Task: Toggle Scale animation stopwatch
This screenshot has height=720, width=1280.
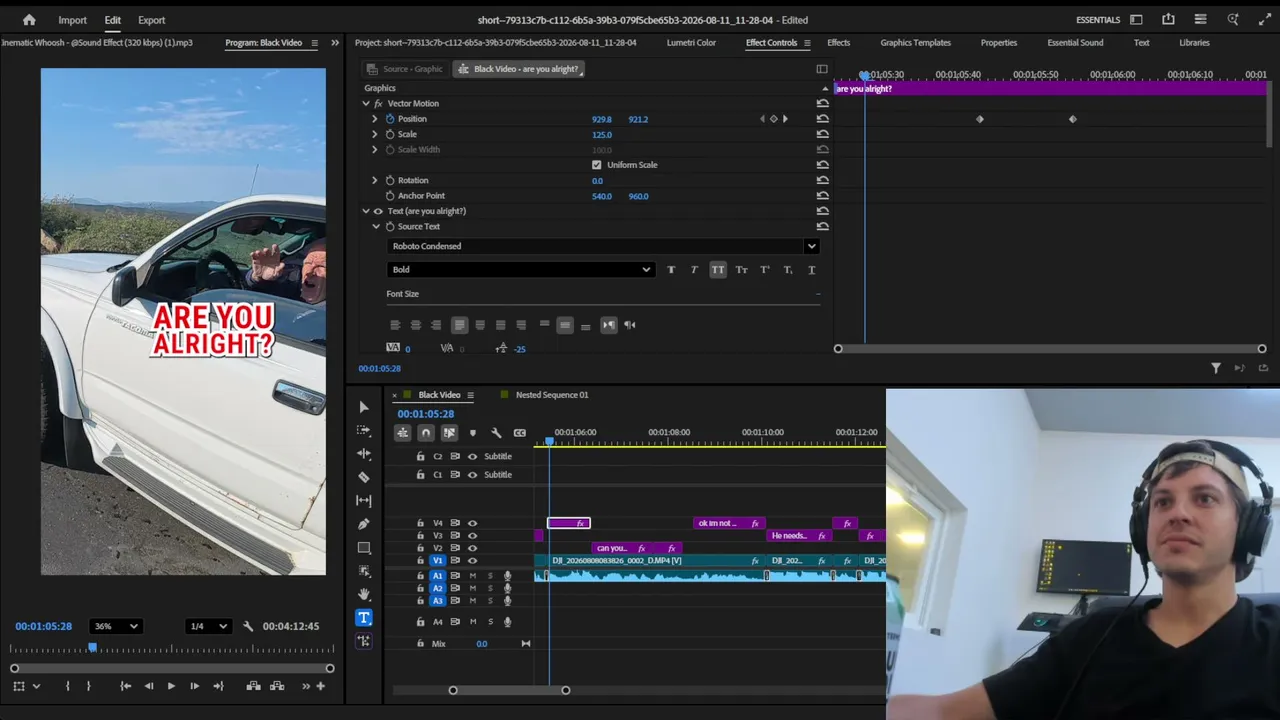Action: [x=390, y=134]
